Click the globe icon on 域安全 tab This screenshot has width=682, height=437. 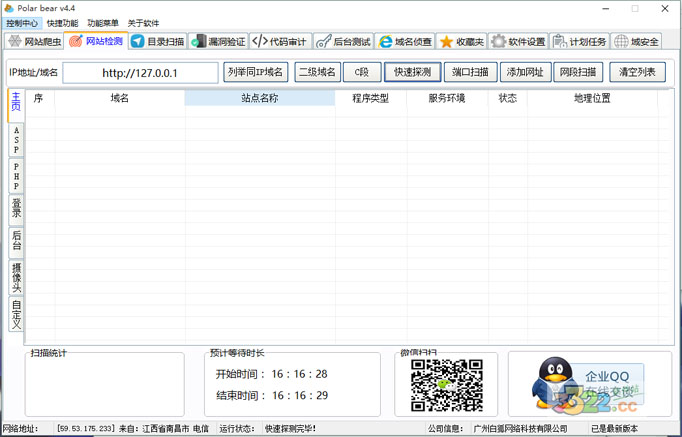click(621, 42)
